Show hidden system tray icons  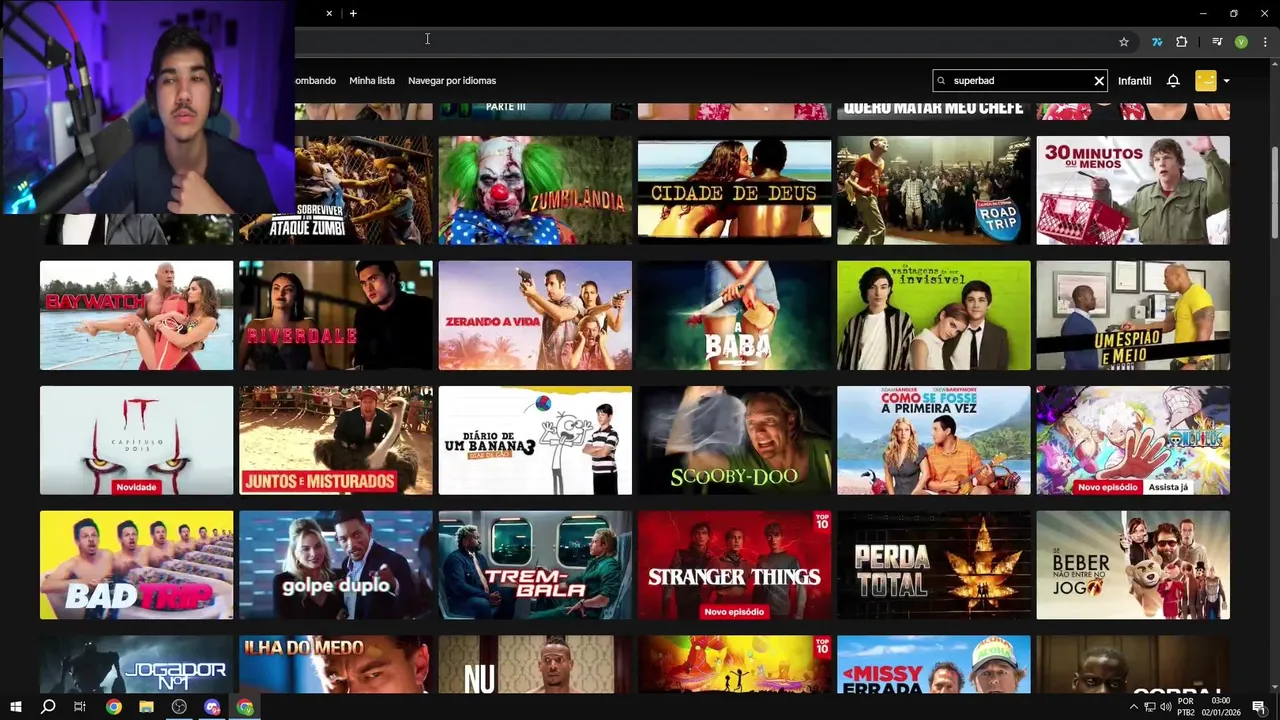[x=1134, y=707]
